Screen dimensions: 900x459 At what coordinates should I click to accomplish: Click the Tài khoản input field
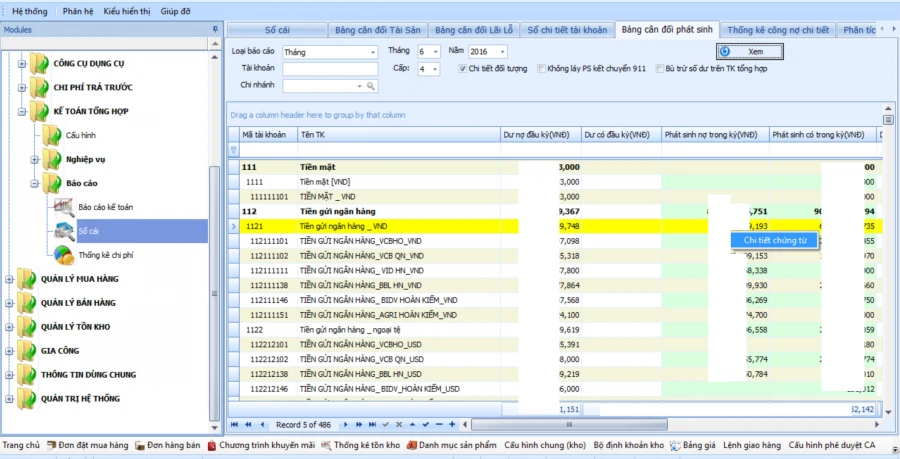coord(330,69)
